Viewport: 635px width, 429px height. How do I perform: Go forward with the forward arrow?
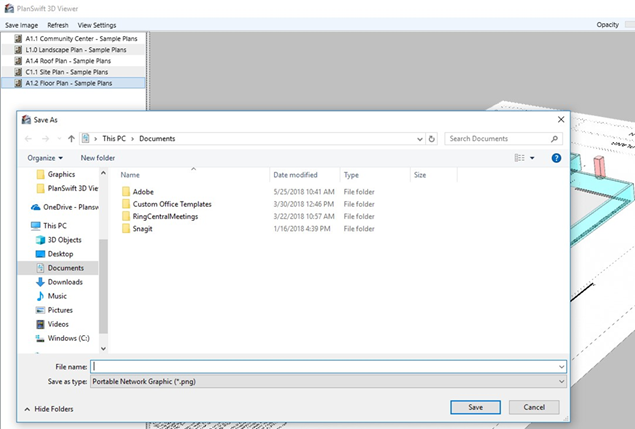click(45, 139)
